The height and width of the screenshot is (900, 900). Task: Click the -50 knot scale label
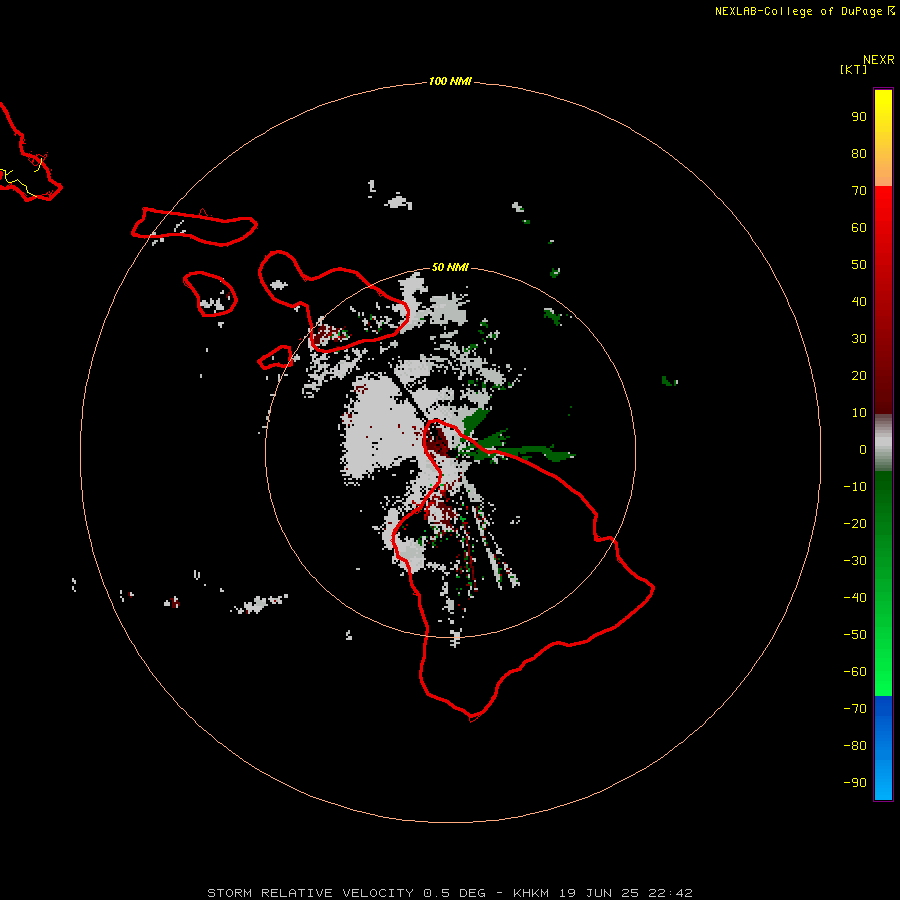tap(855, 635)
